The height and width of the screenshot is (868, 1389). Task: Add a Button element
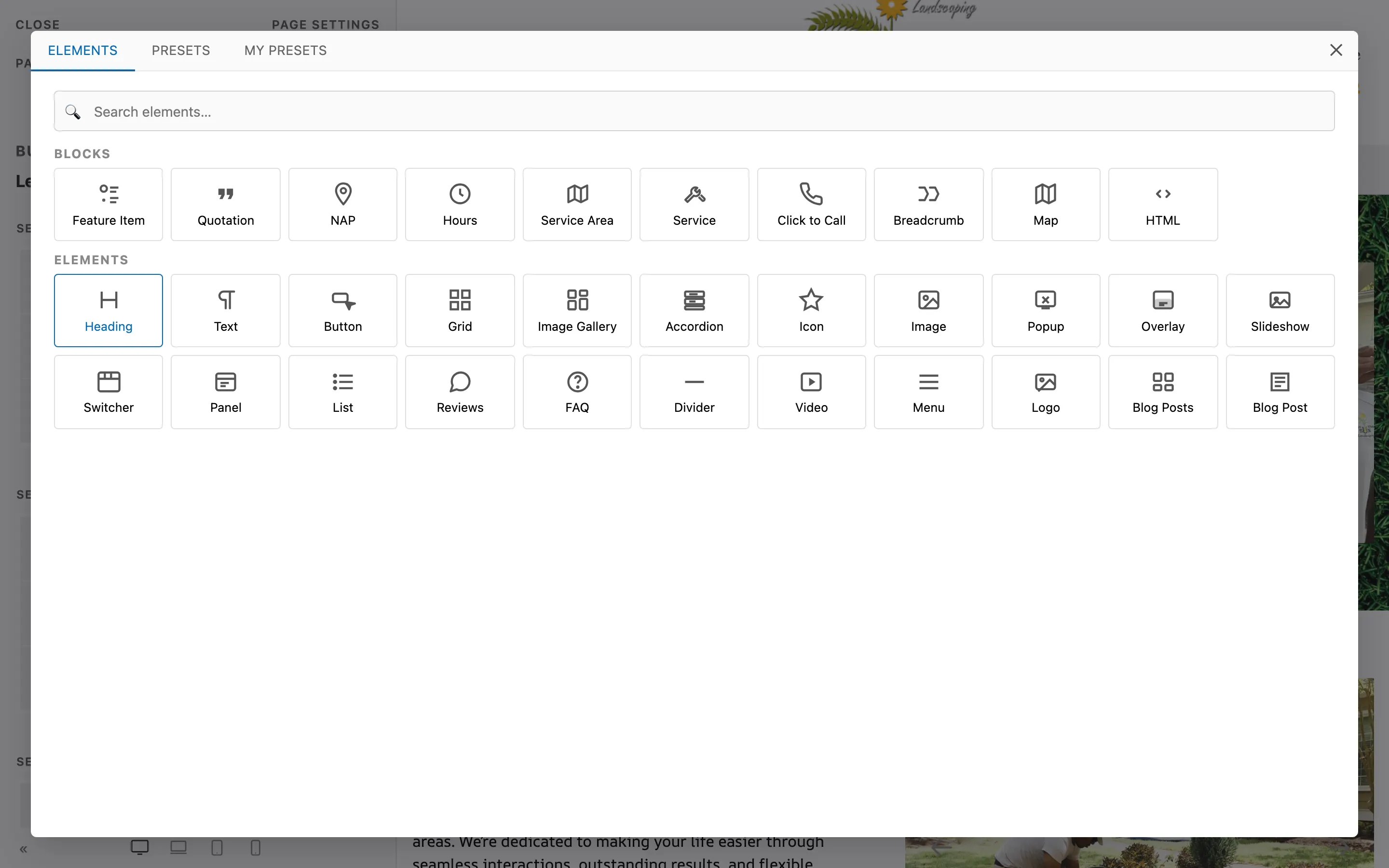pos(342,311)
